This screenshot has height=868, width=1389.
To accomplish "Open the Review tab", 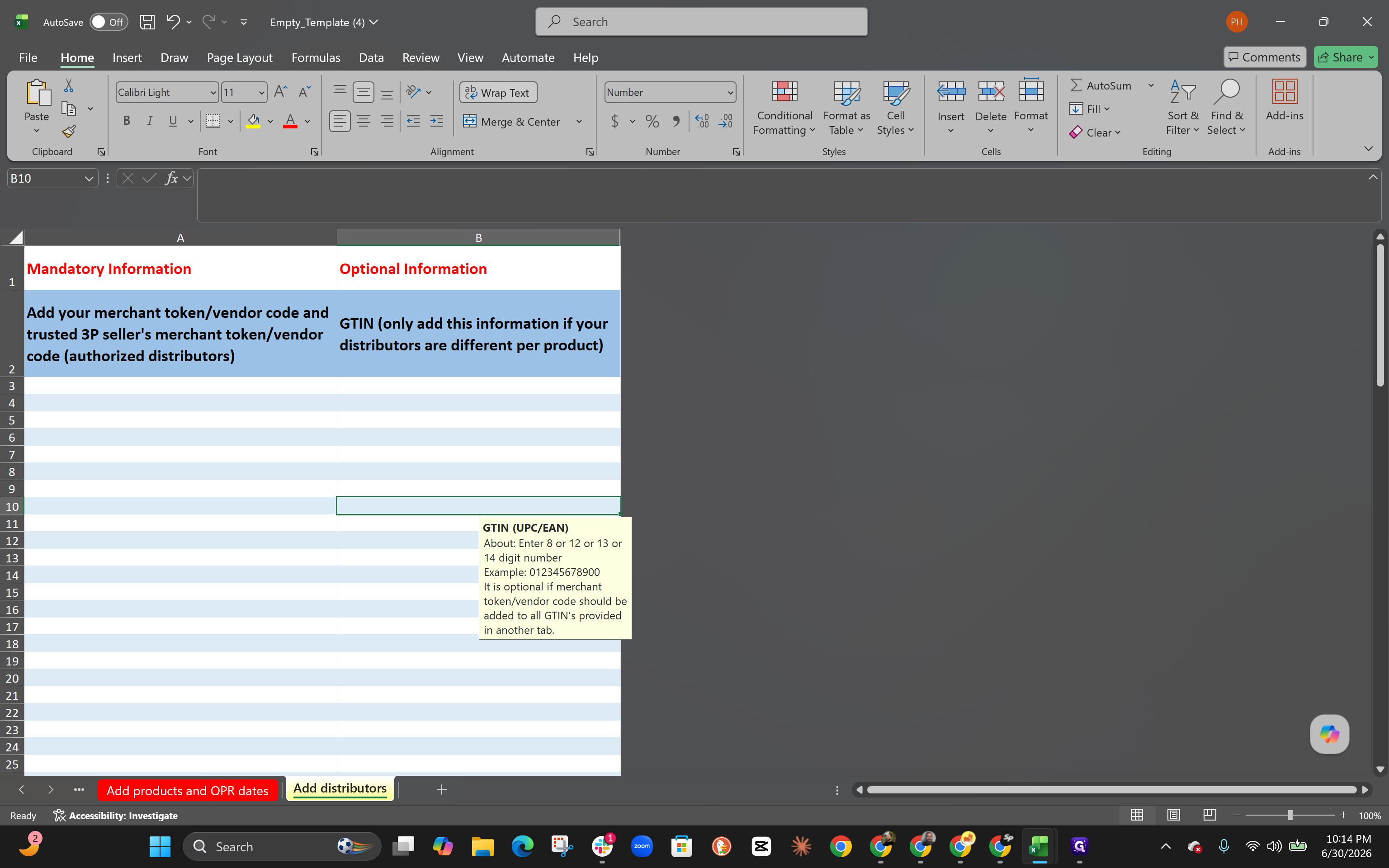I will 420,57.
